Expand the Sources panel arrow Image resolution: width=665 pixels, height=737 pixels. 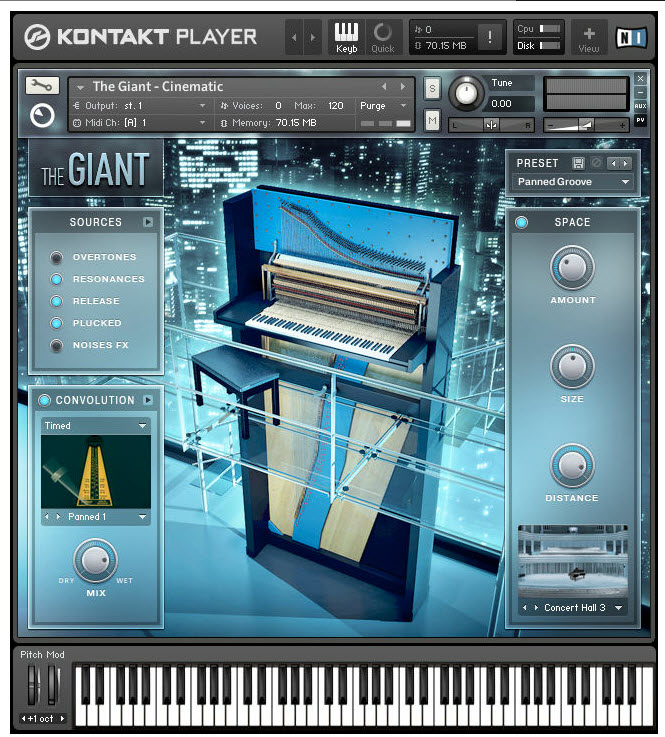tap(148, 222)
